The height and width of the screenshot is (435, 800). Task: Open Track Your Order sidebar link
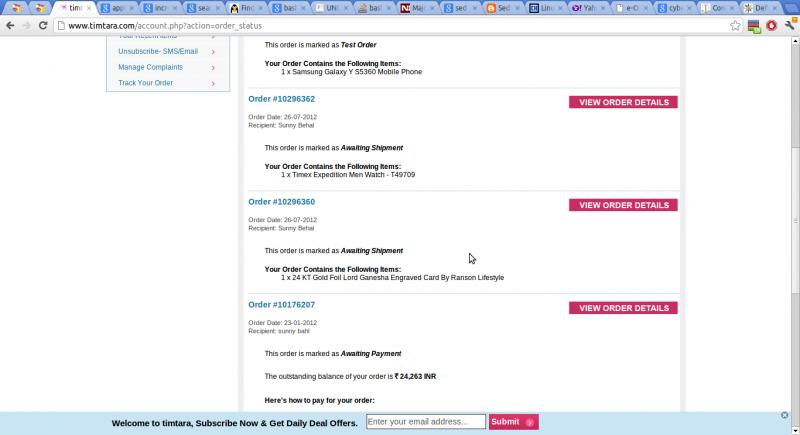pyautogui.click(x=145, y=83)
